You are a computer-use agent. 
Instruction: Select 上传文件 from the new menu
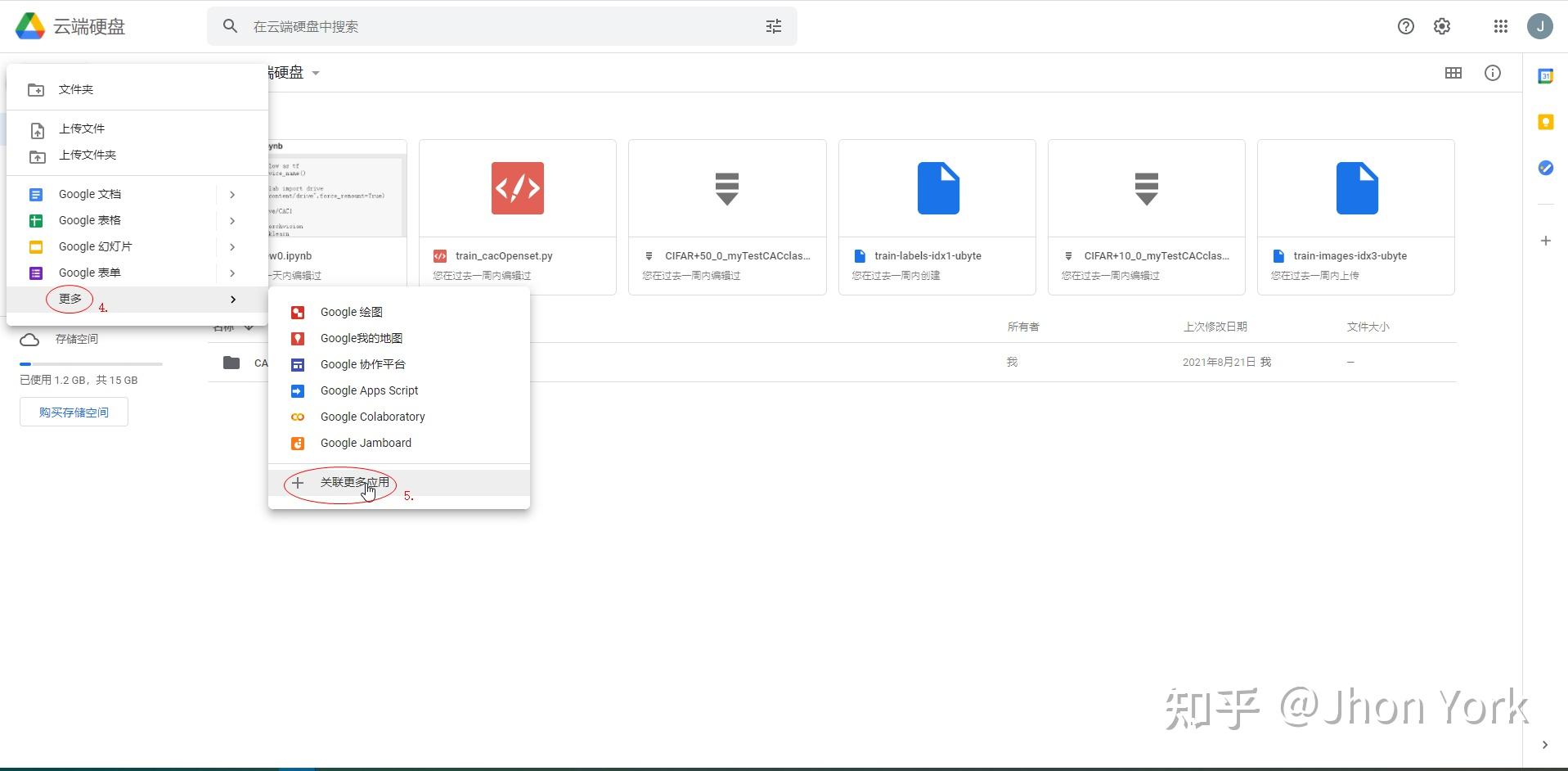[x=81, y=128]
